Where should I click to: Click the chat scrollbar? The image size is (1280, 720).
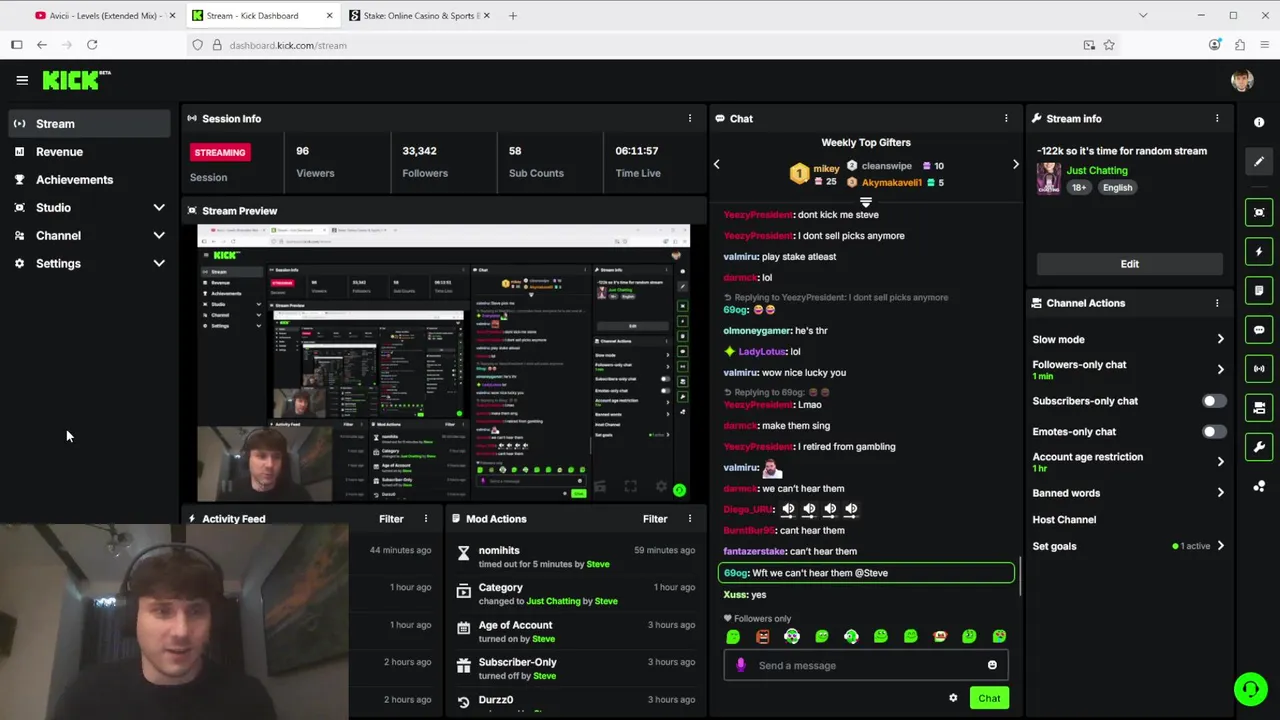click(x=1020, y=577)
